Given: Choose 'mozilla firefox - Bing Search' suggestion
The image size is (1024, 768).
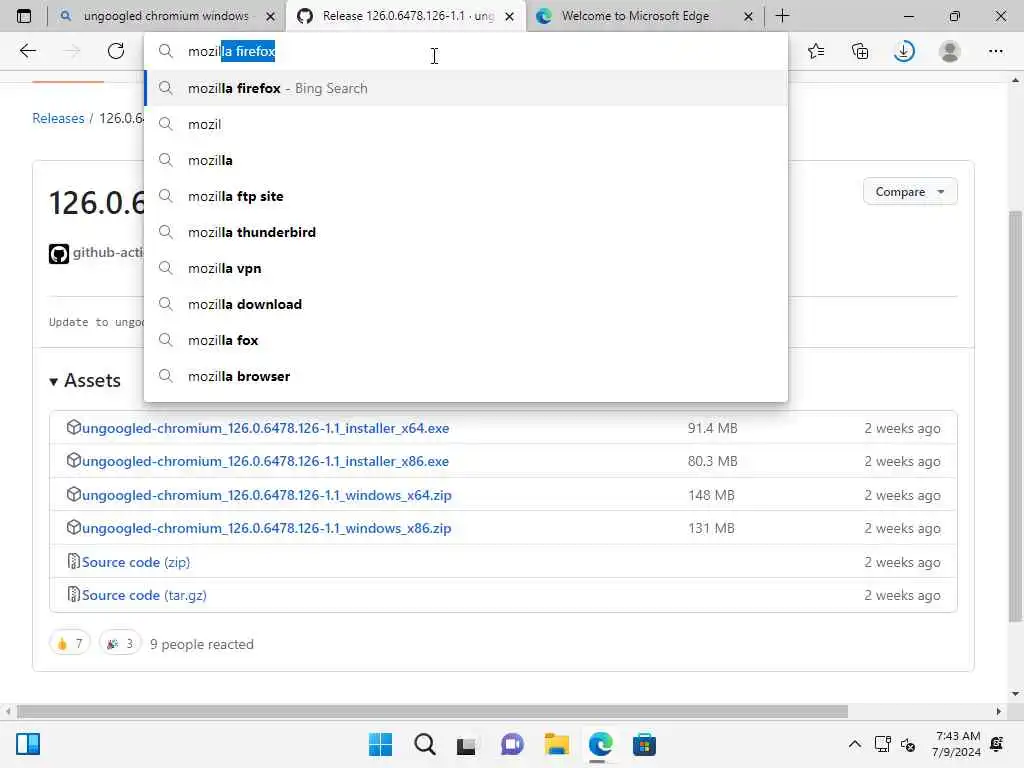Looking at the screenshot, I should pyautogui.click(x=466, y=88).
